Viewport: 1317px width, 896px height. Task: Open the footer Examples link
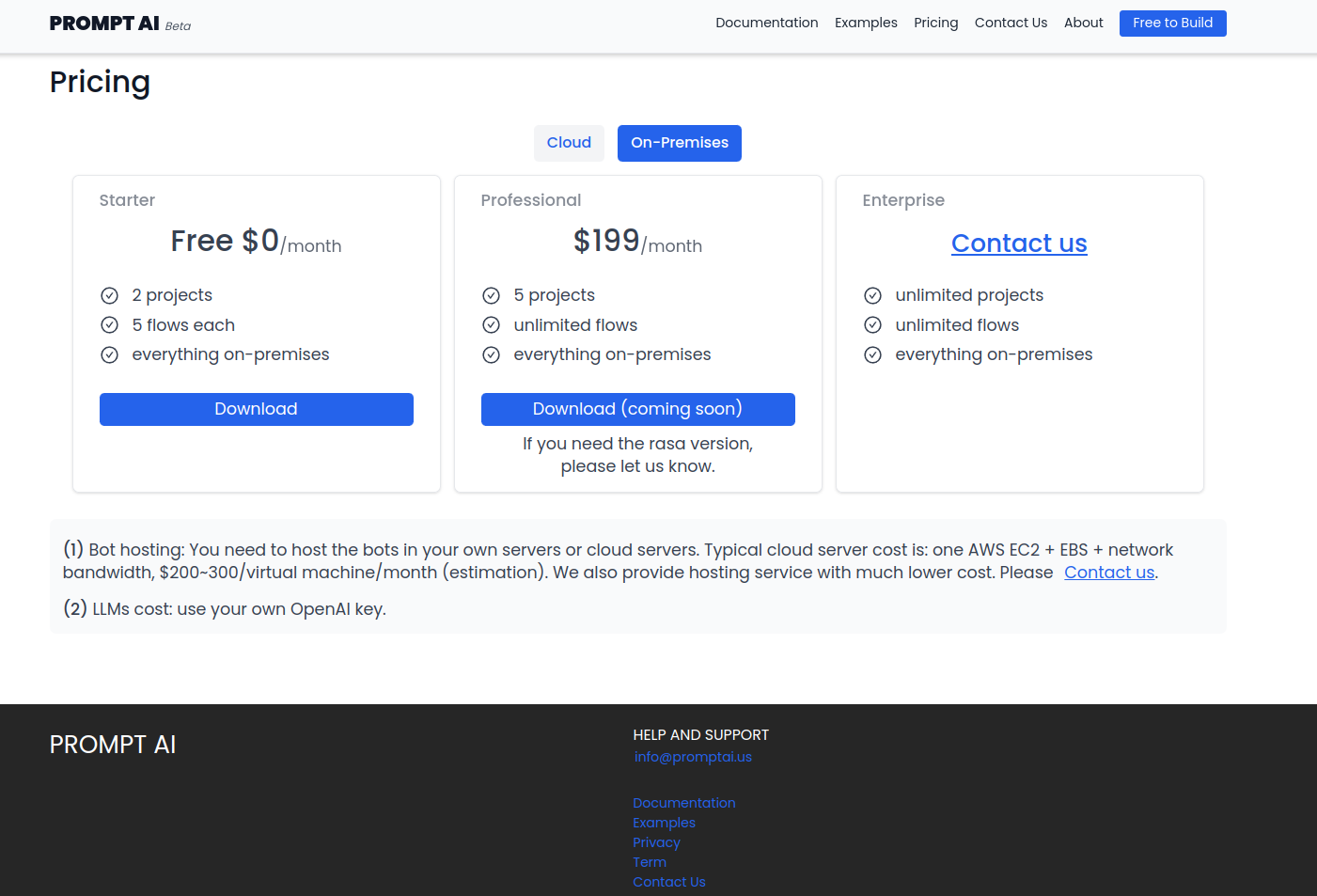[665, 823]
